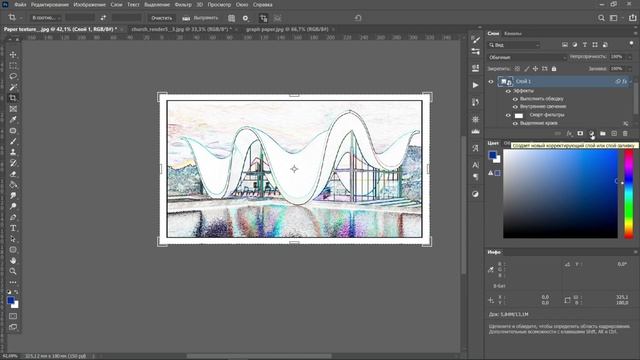Toggle visibility of Слой 1 layer

pyautogui.click(x=491, y=81)
